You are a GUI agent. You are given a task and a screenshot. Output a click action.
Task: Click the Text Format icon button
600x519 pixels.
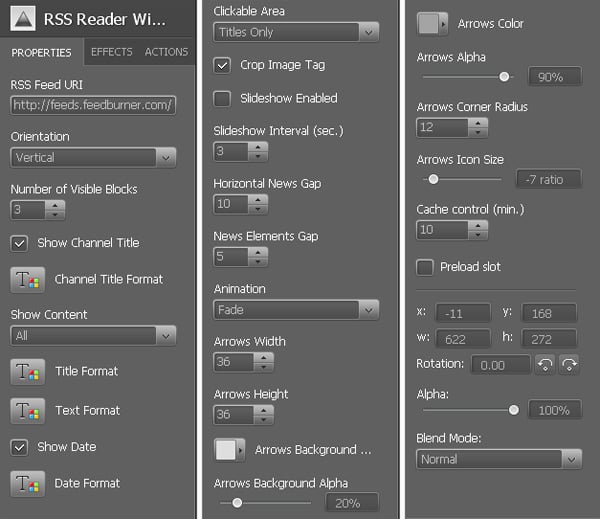[x=25, y=410]
